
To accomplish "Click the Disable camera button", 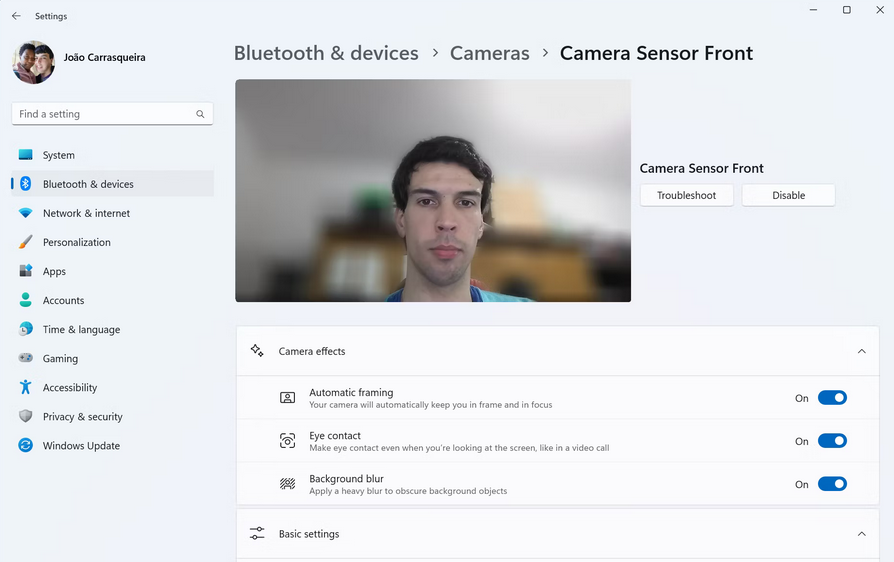I will pos(789,195).
